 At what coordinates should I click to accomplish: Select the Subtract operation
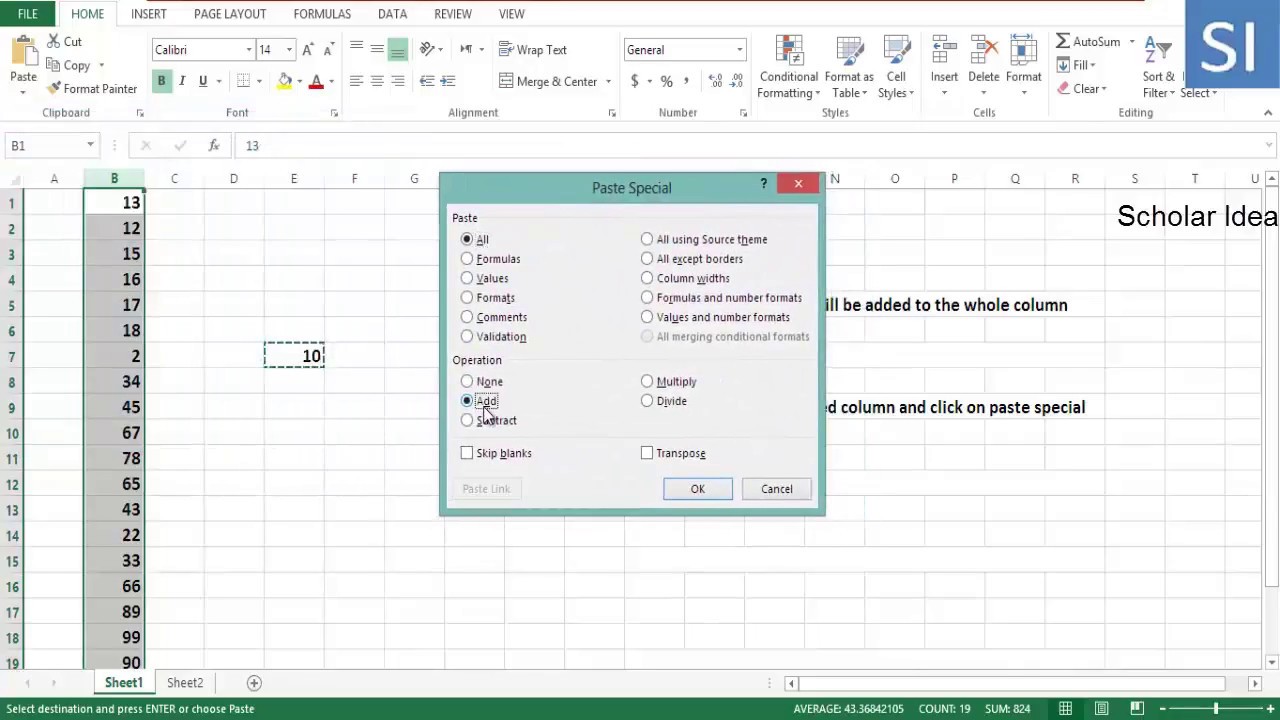(x=467, y=420)
